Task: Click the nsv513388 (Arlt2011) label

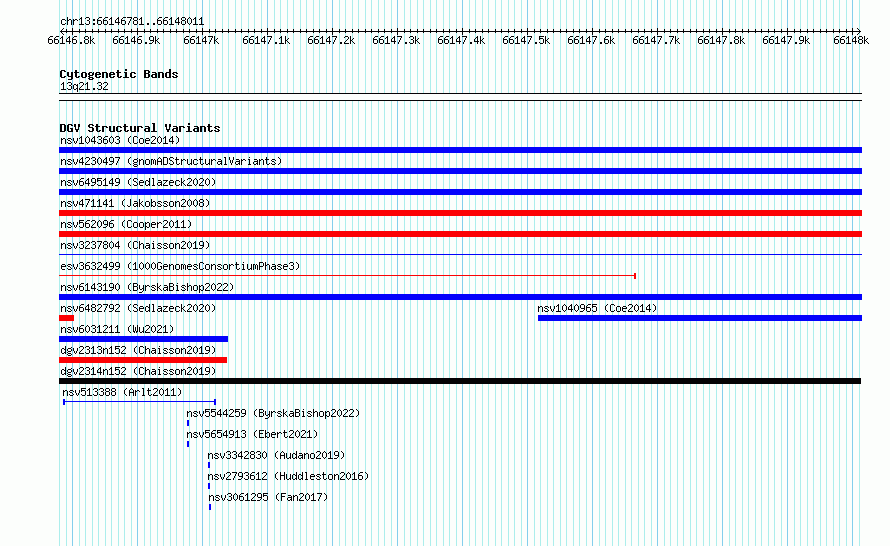Action: click(122, 392)
